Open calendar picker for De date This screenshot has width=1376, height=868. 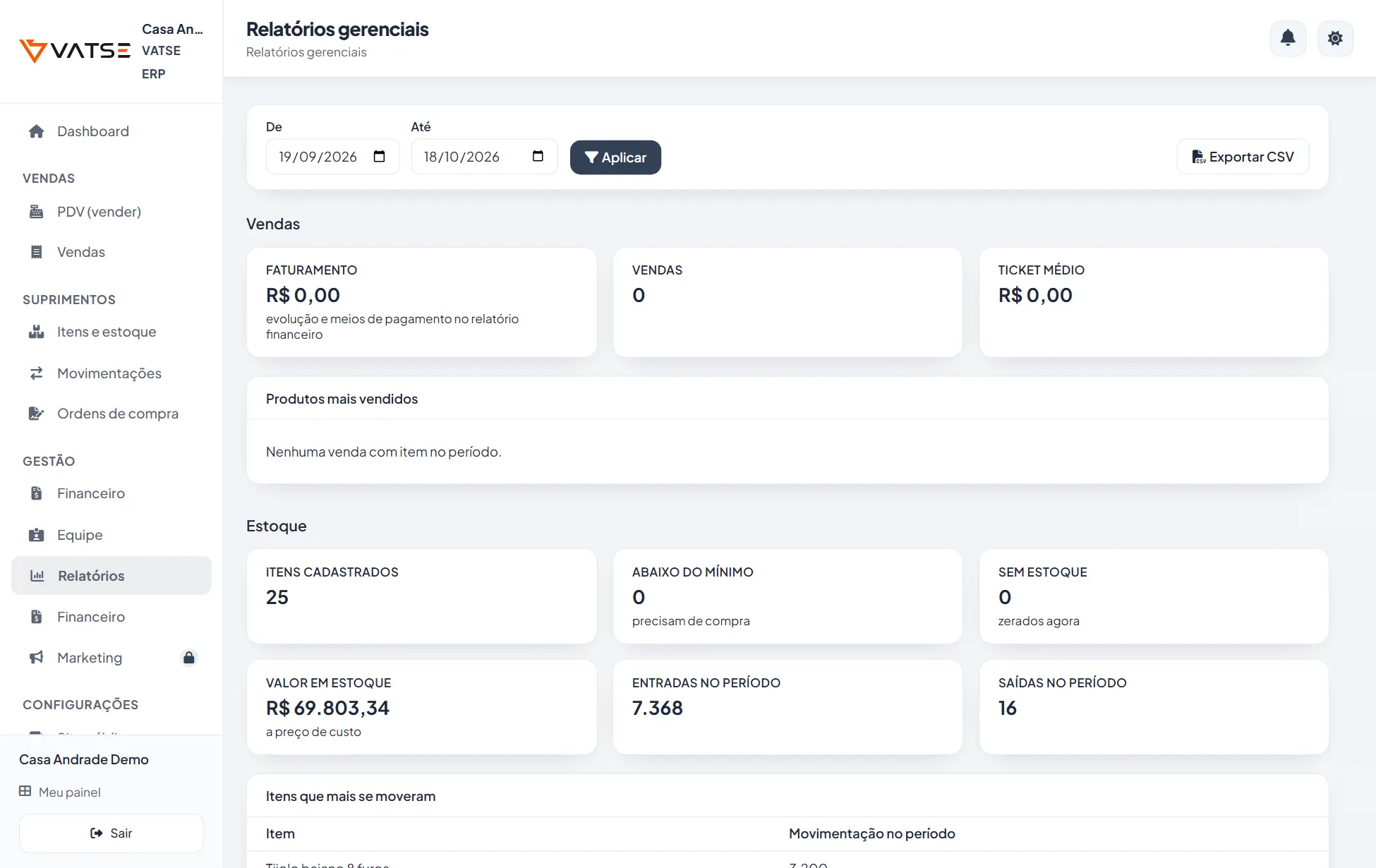379,157
